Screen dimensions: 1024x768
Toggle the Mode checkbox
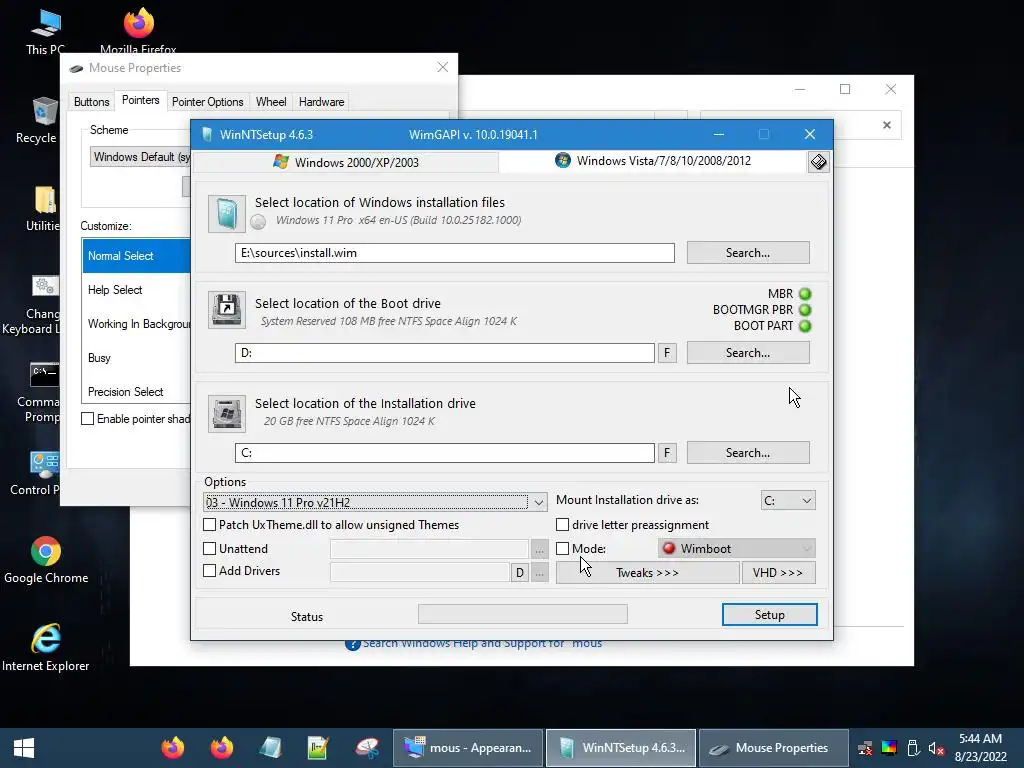tap(562, 549)
